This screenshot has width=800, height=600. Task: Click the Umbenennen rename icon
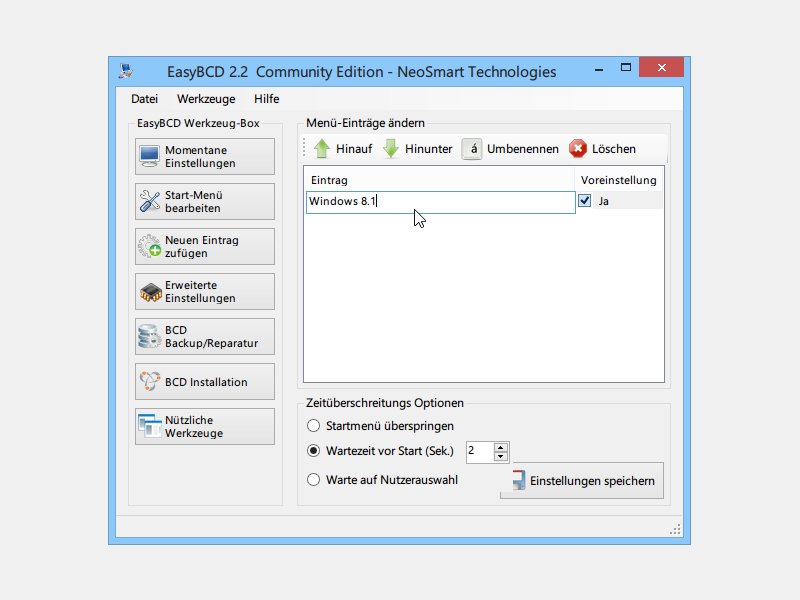coord(472,149)
